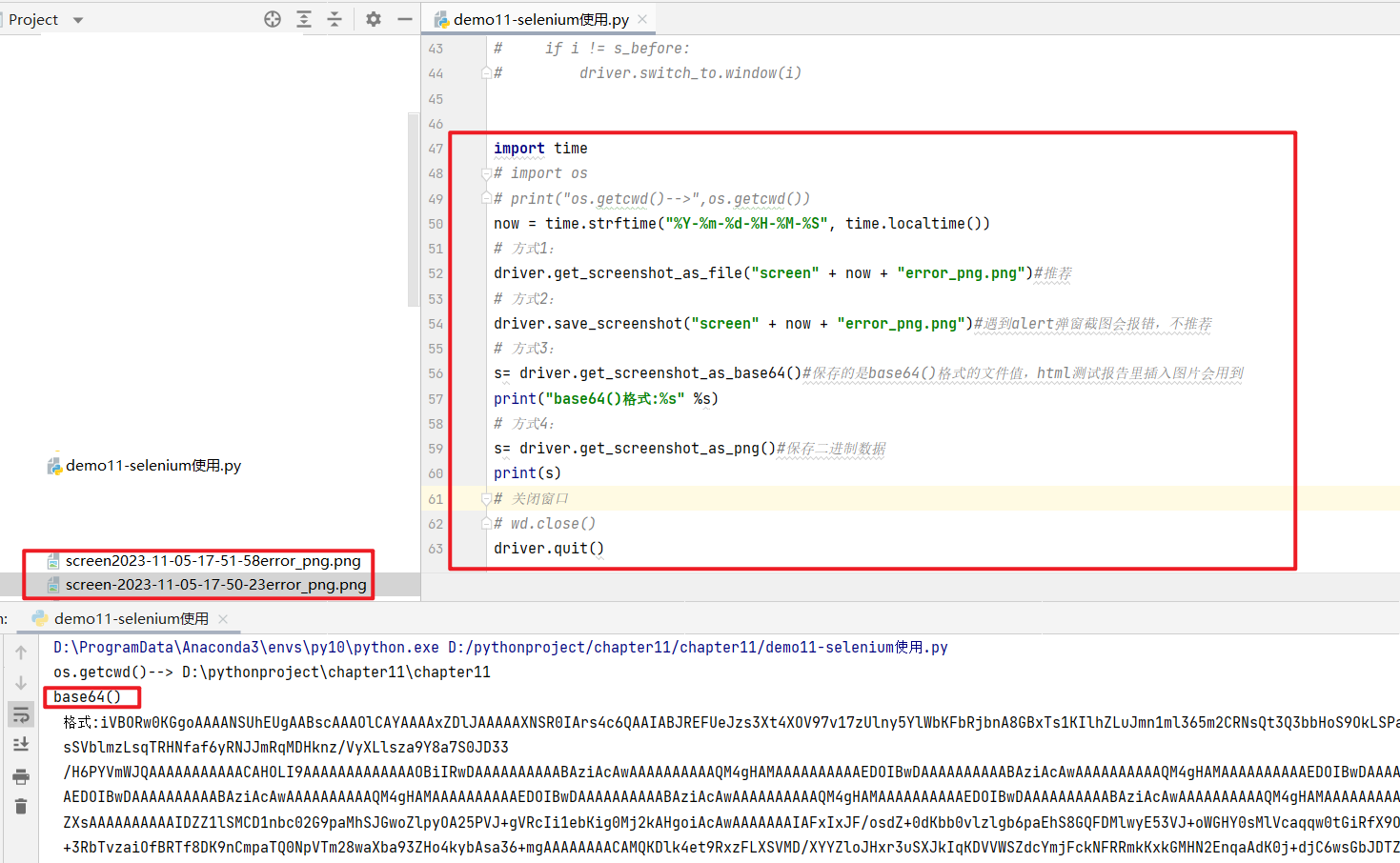The image size is (1400, 863).
Task: Toggle soft-wrap in the run console
Action: pos(21,714)
